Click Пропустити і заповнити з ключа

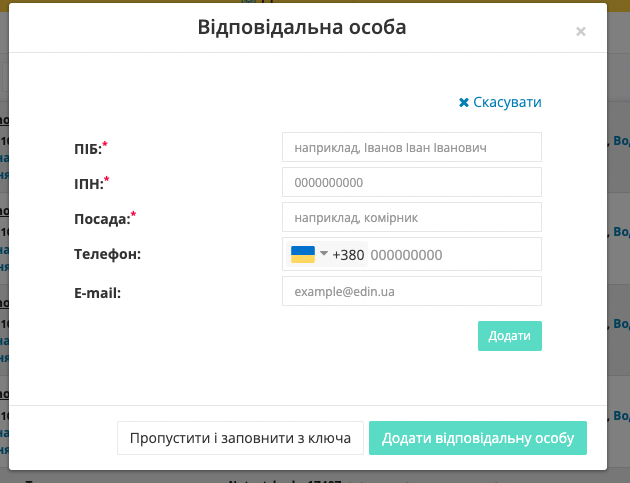[240, 438]
